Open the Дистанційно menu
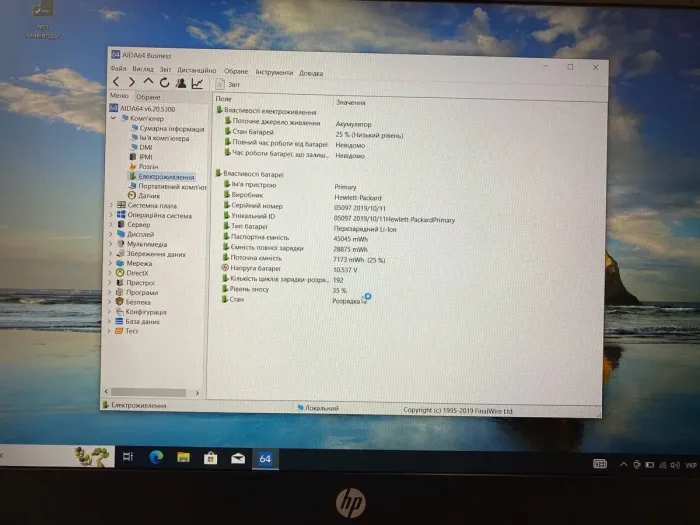700x525 pixels. pos(196,70)
